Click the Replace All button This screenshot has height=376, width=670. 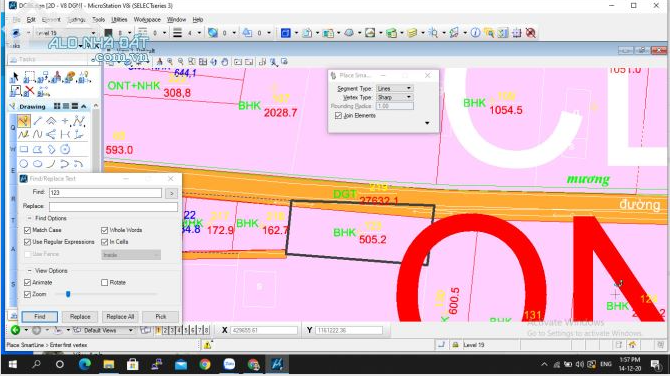120,317
